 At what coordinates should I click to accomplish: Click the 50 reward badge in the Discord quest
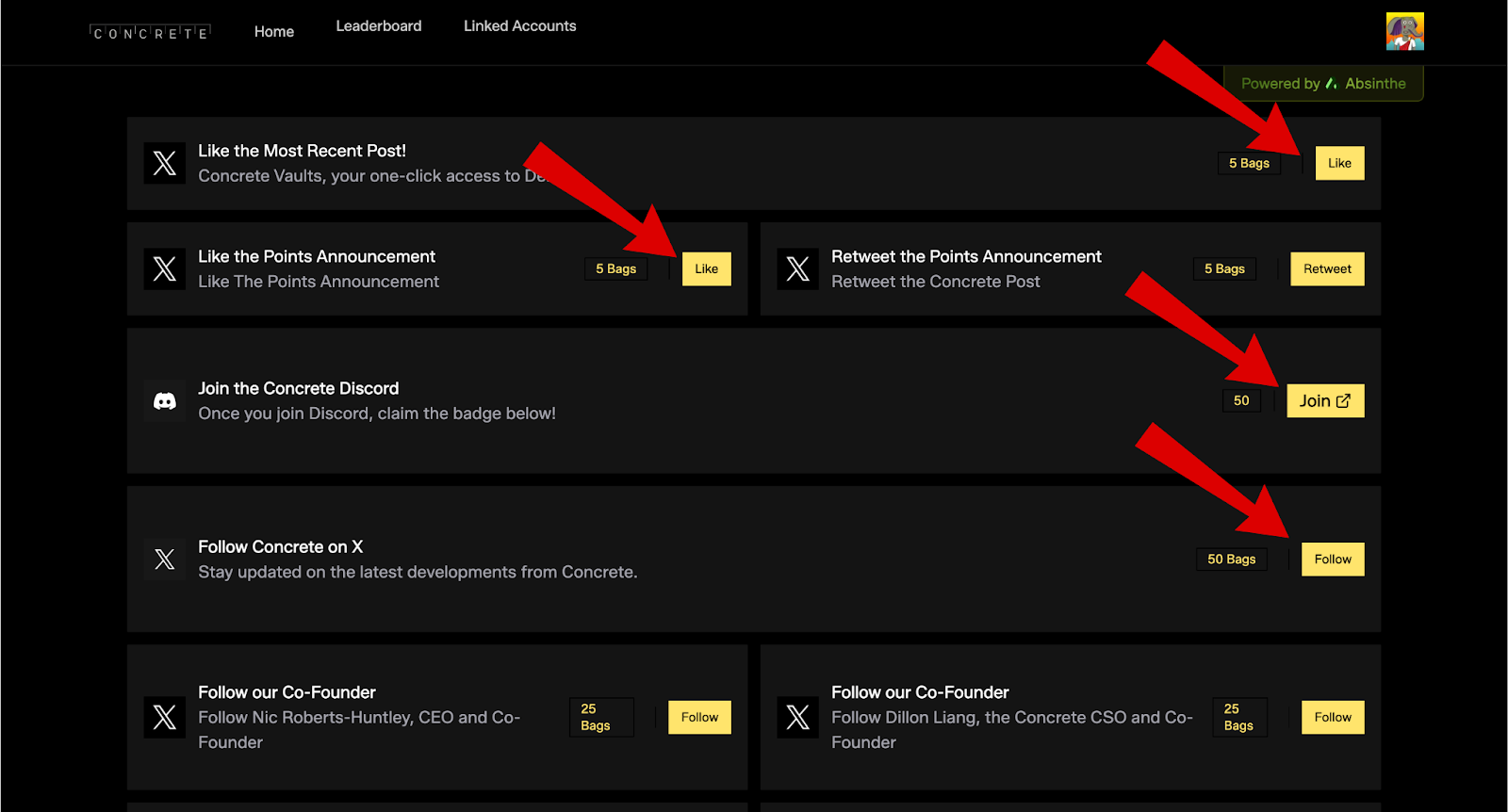(x=1241, y=400)
